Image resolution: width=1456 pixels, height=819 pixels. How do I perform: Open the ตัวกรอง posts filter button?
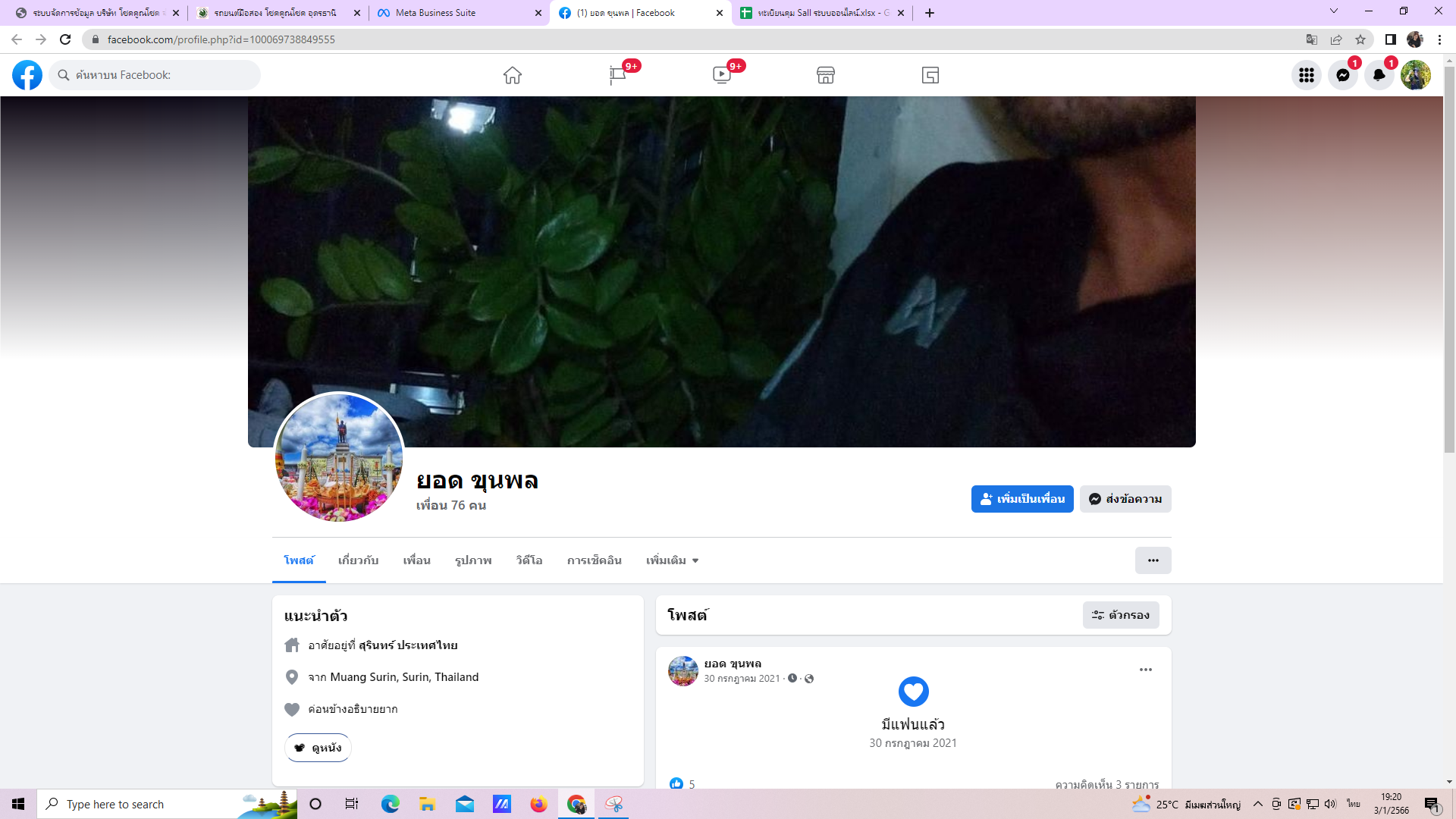[1121, 615]
